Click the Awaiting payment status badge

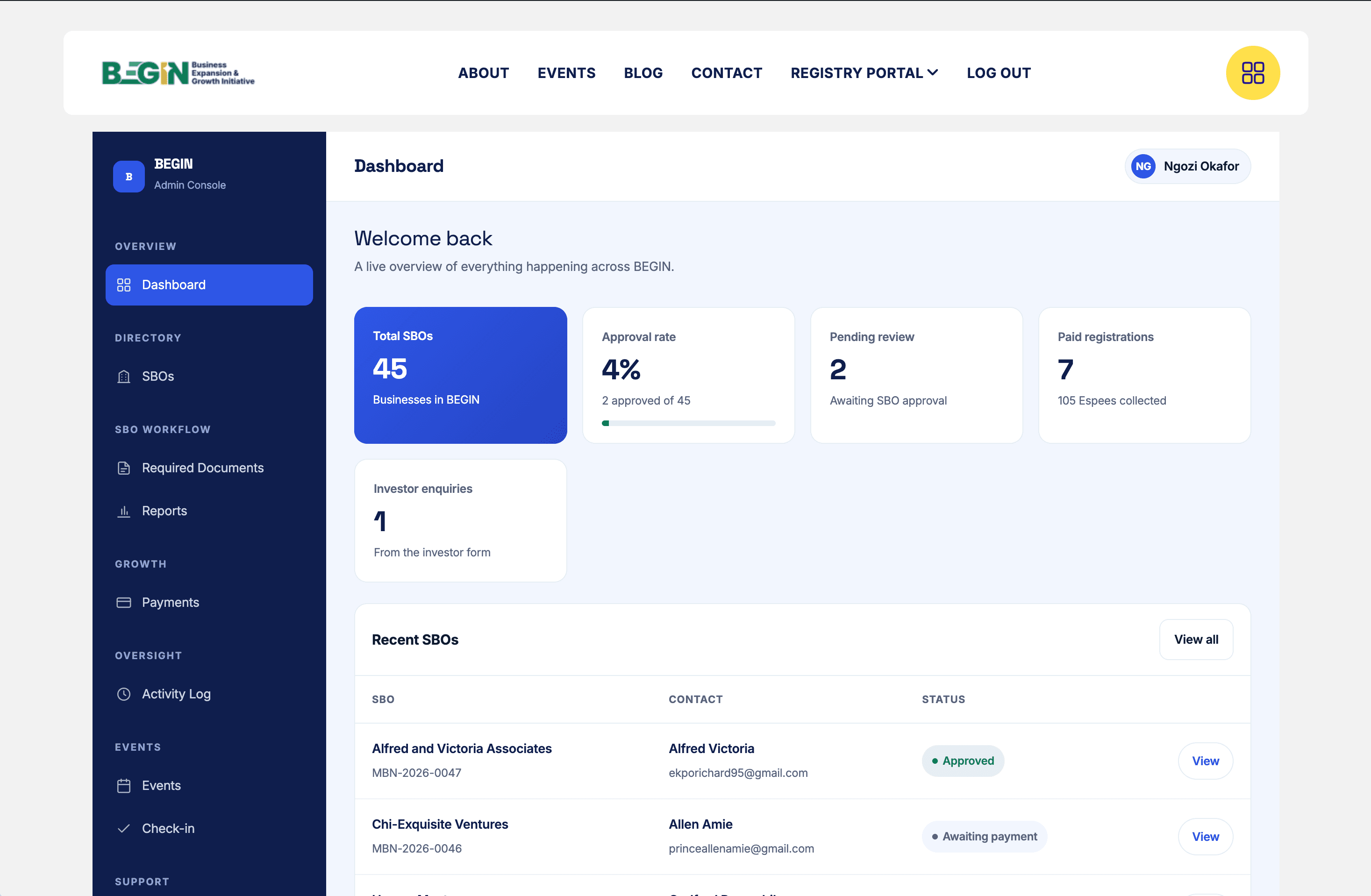[985, 837]
